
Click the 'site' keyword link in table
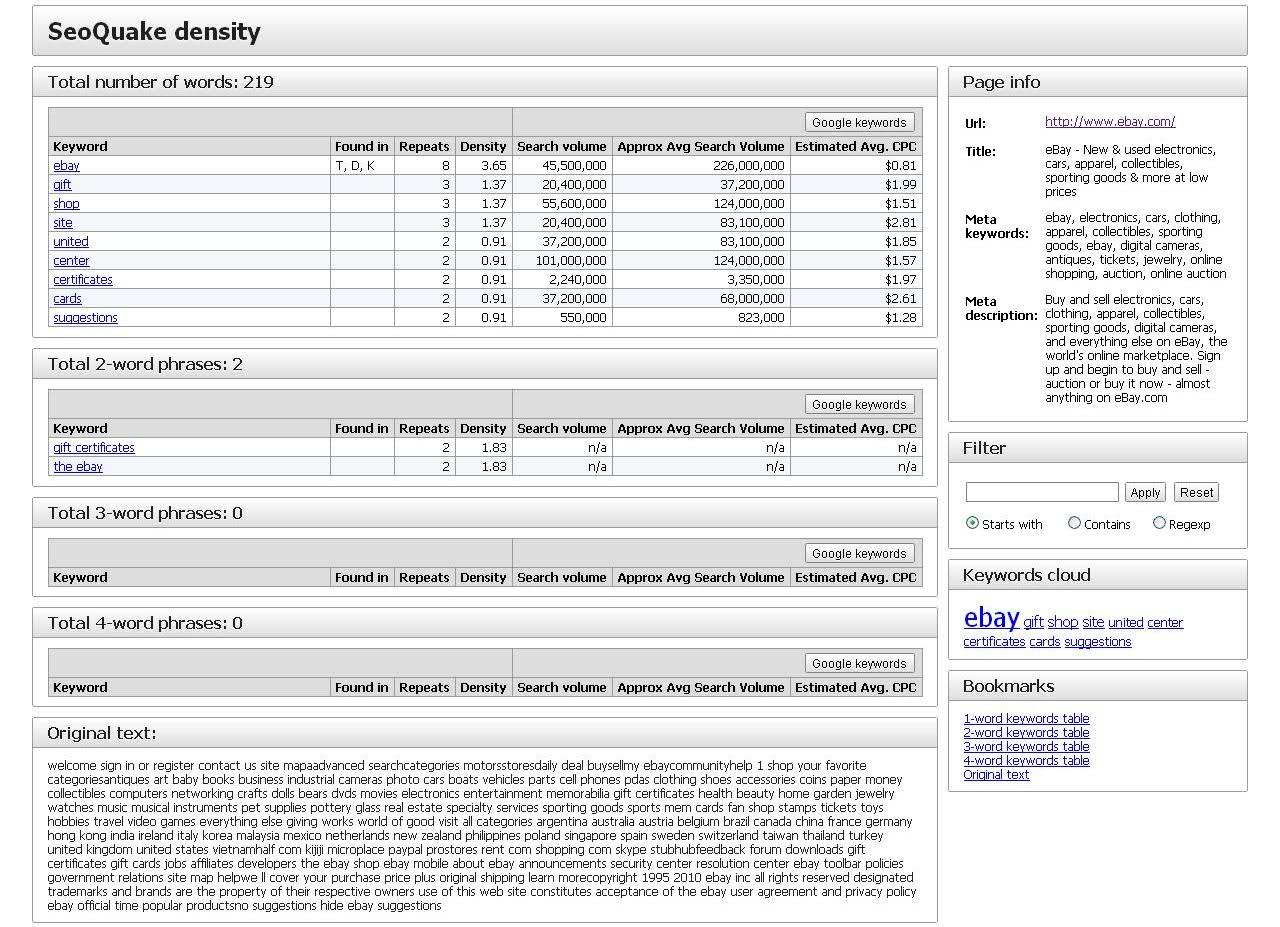pyautogui.click(x=62, y=223)
